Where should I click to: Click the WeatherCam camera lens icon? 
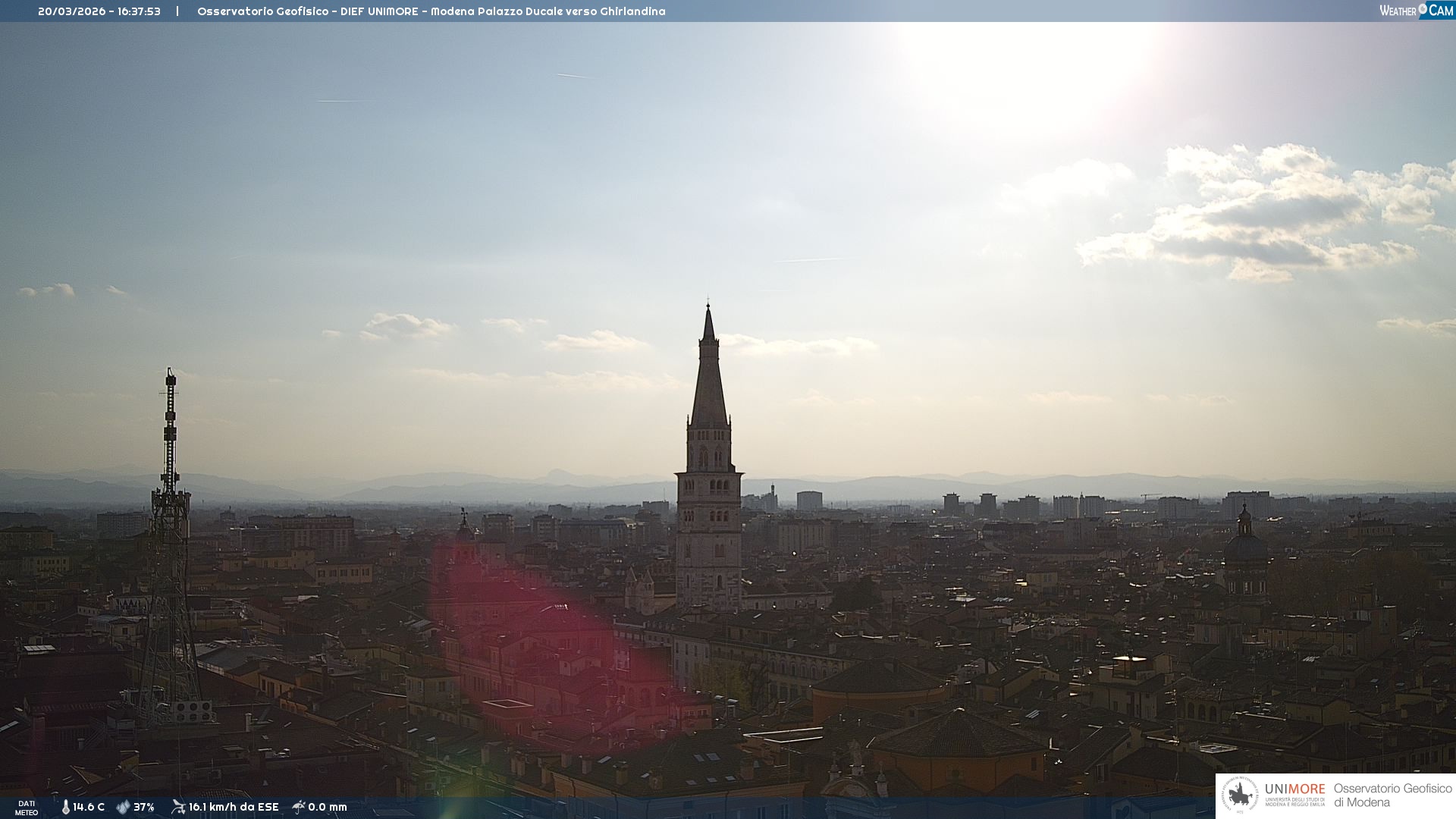point(1423,9)
